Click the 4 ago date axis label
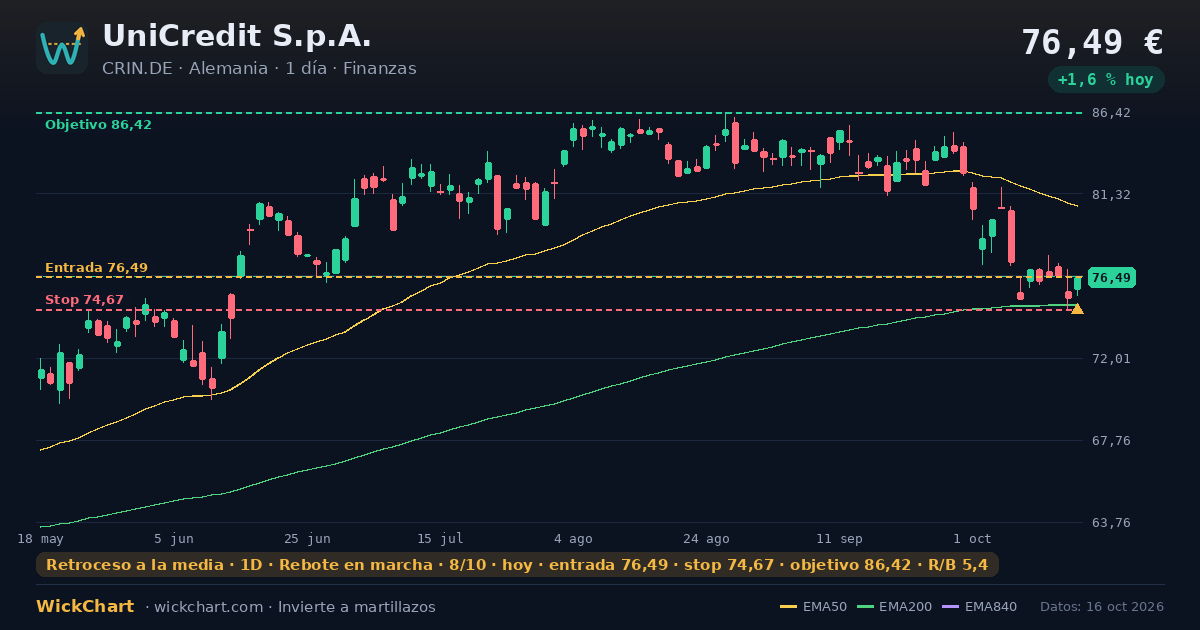 [573, 538]
